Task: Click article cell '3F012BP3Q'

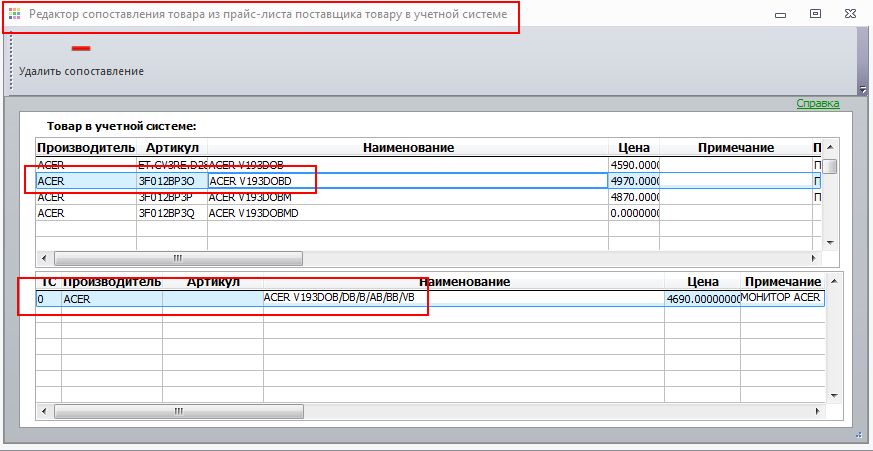Action: [172, 213]
